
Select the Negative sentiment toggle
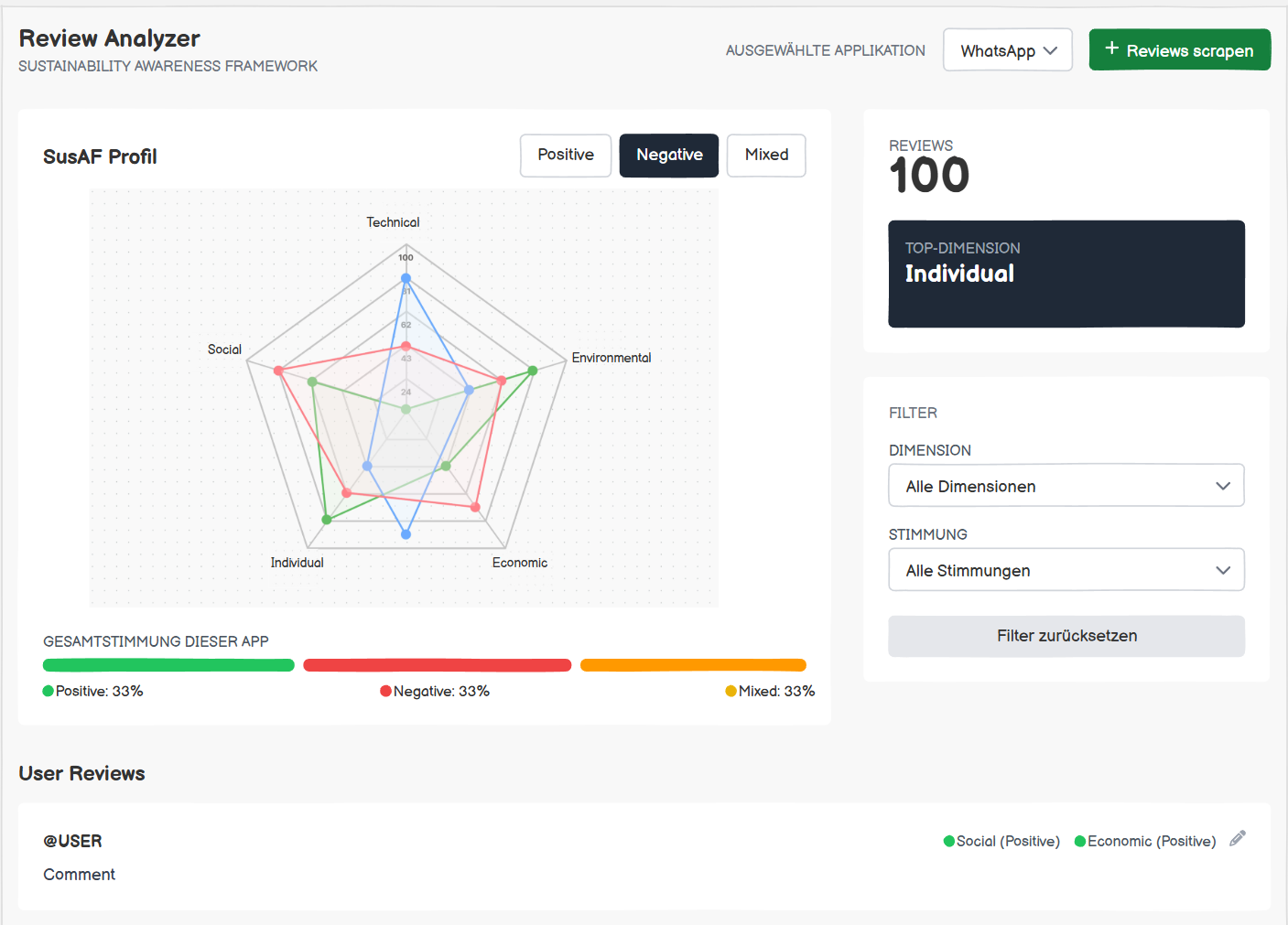coord(669,156)
